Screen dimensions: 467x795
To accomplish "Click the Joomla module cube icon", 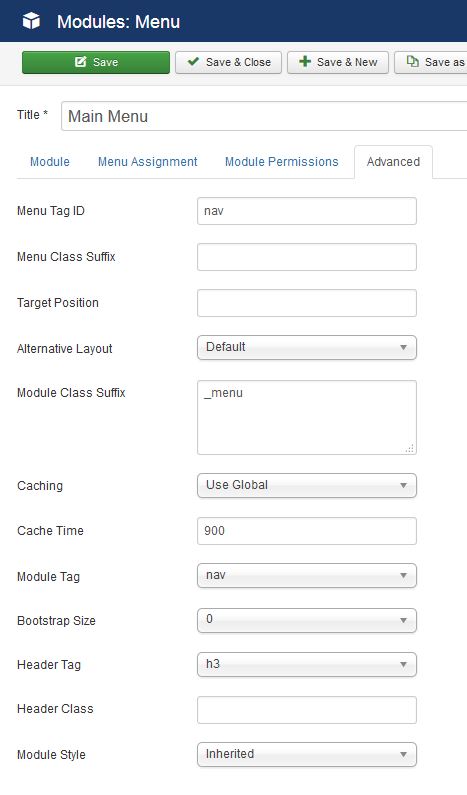I will (31, 21).
